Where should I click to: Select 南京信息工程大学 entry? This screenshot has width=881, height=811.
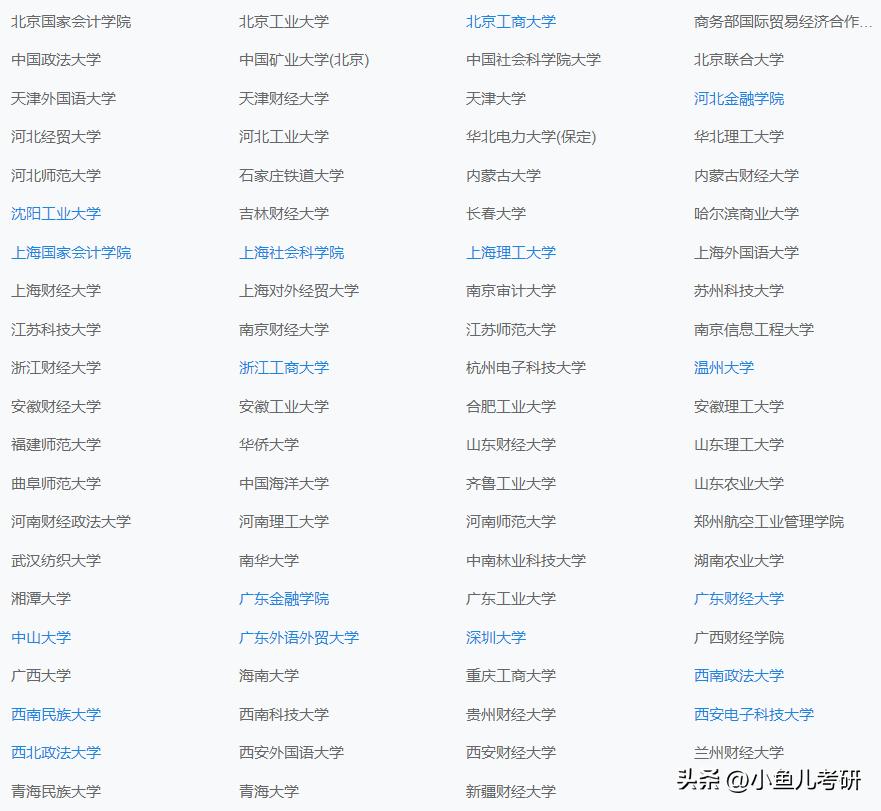click(x=754, y=330)
